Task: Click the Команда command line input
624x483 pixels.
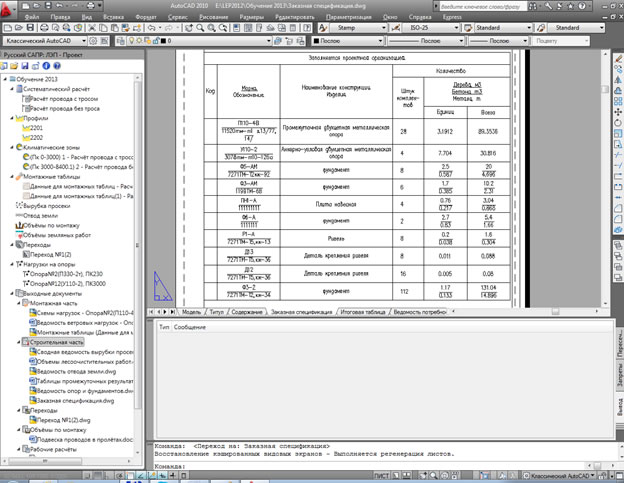Action: point(368,466)
